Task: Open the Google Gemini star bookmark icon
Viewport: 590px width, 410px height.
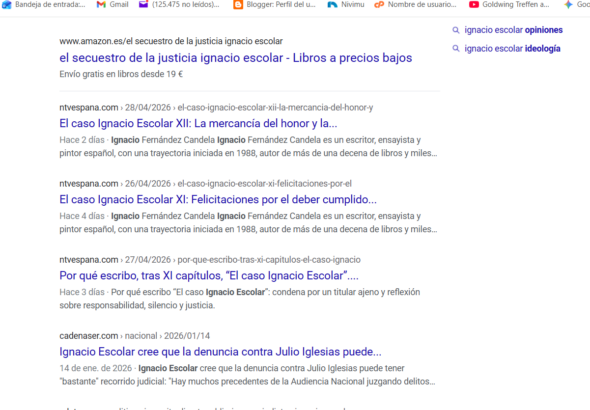Action: [568, 5]
